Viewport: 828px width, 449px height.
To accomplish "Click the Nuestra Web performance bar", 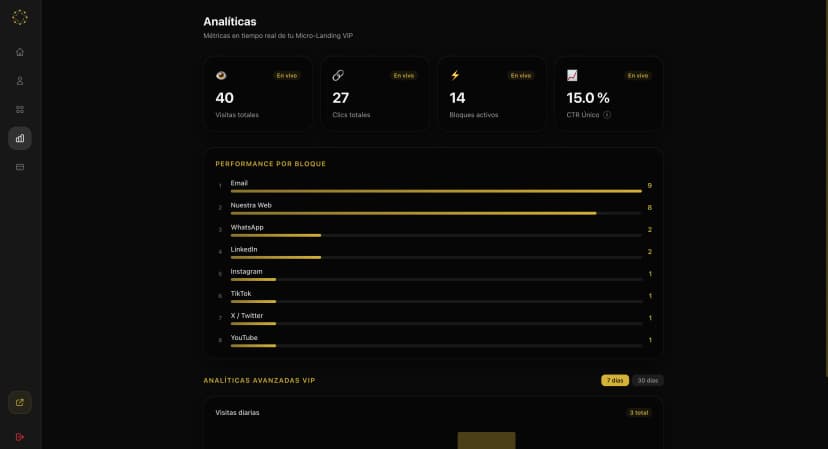I will (x=436, y=213).
